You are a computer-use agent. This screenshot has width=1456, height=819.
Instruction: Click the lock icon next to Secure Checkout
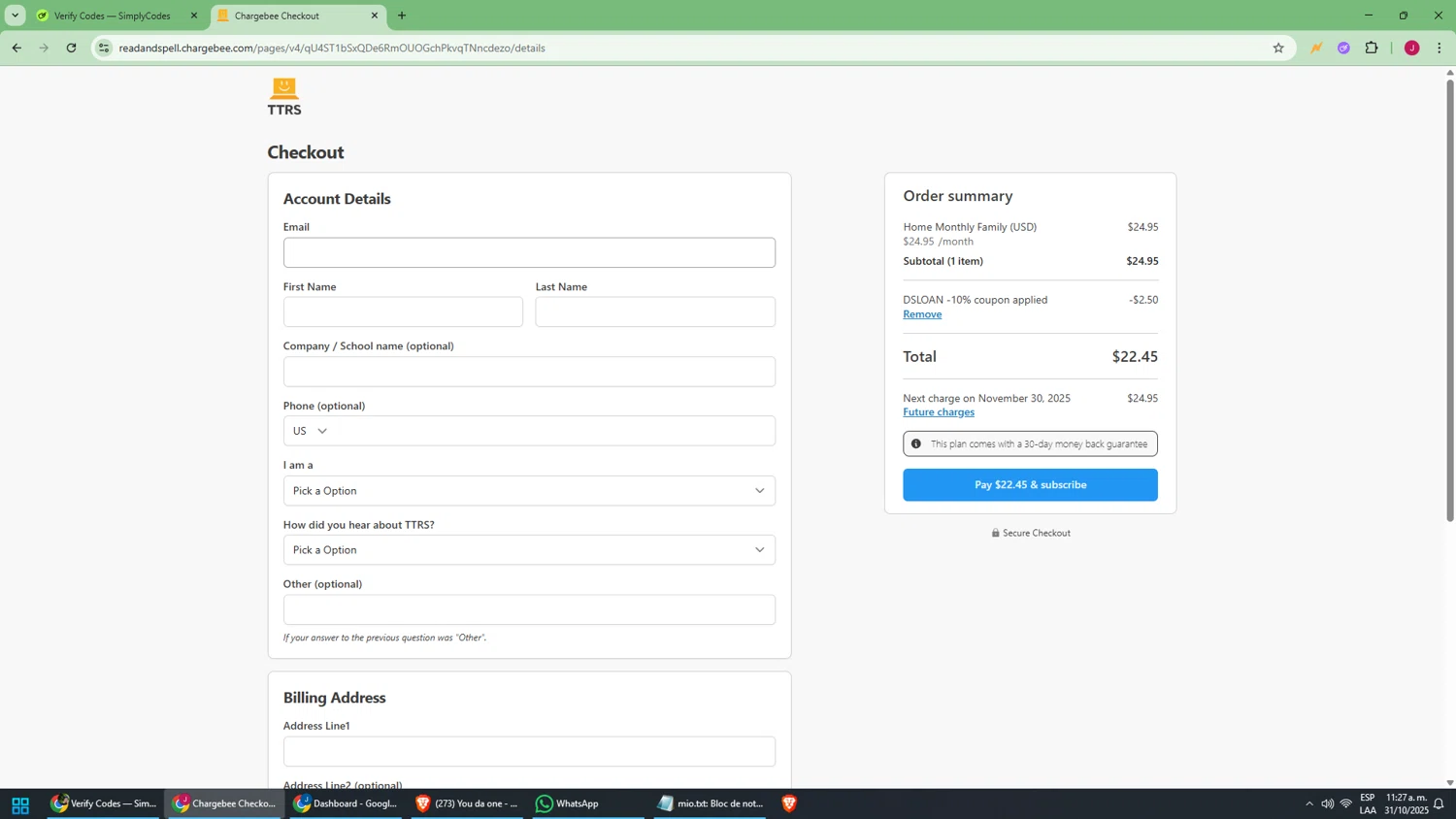995,533
